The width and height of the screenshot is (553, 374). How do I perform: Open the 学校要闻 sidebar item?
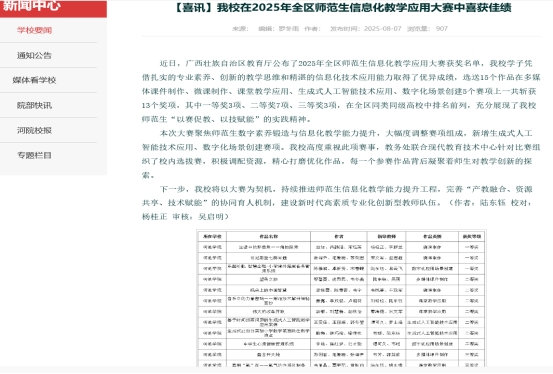(x=34, y=30)
